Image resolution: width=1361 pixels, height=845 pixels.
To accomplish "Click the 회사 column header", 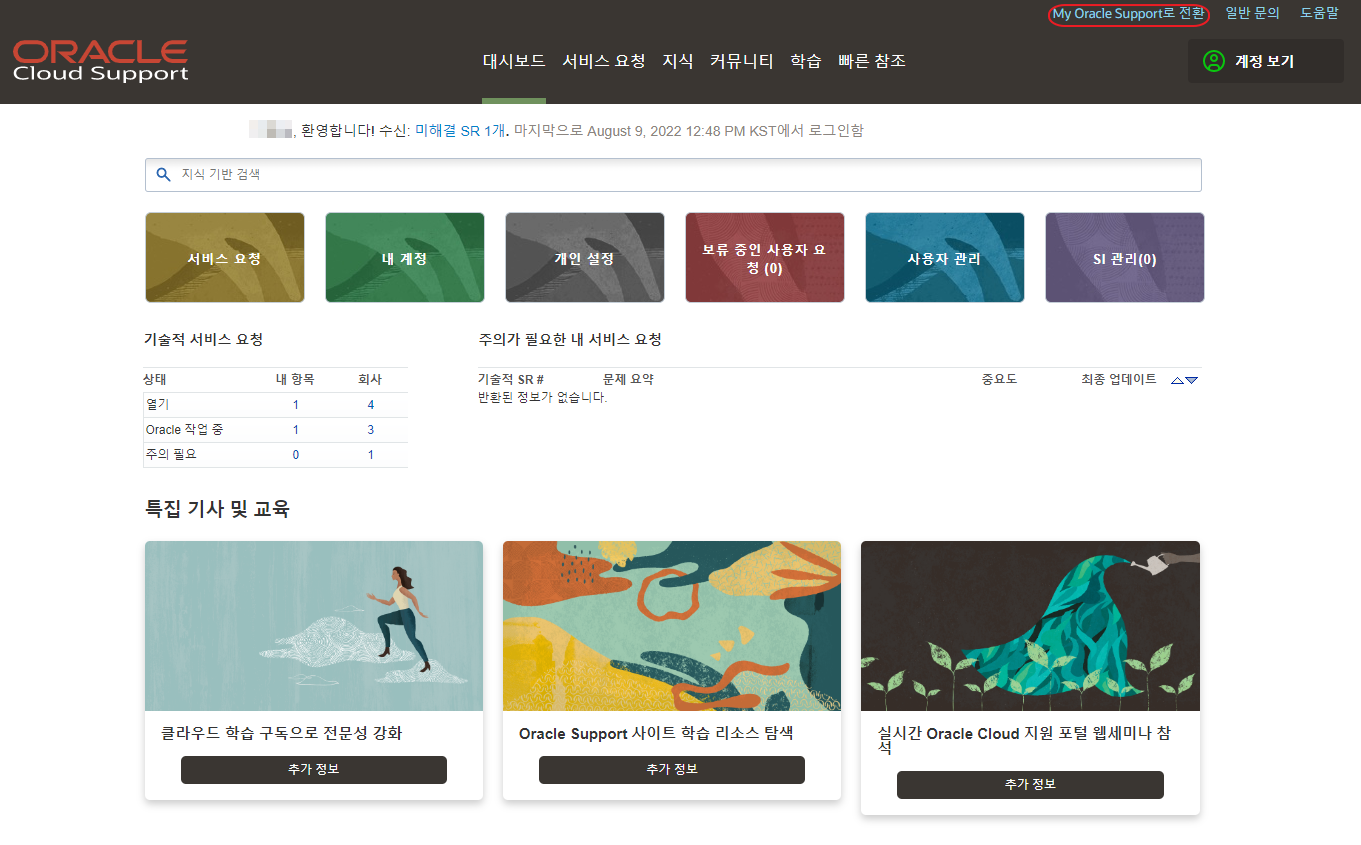I will pyautogui.click(x=370, y=380).
